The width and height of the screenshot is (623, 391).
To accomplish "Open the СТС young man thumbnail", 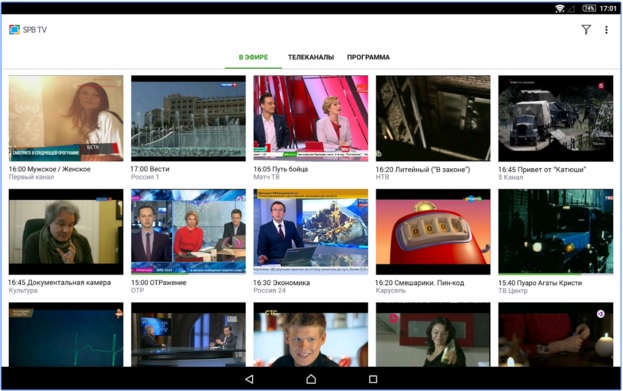I will (311, 334).
